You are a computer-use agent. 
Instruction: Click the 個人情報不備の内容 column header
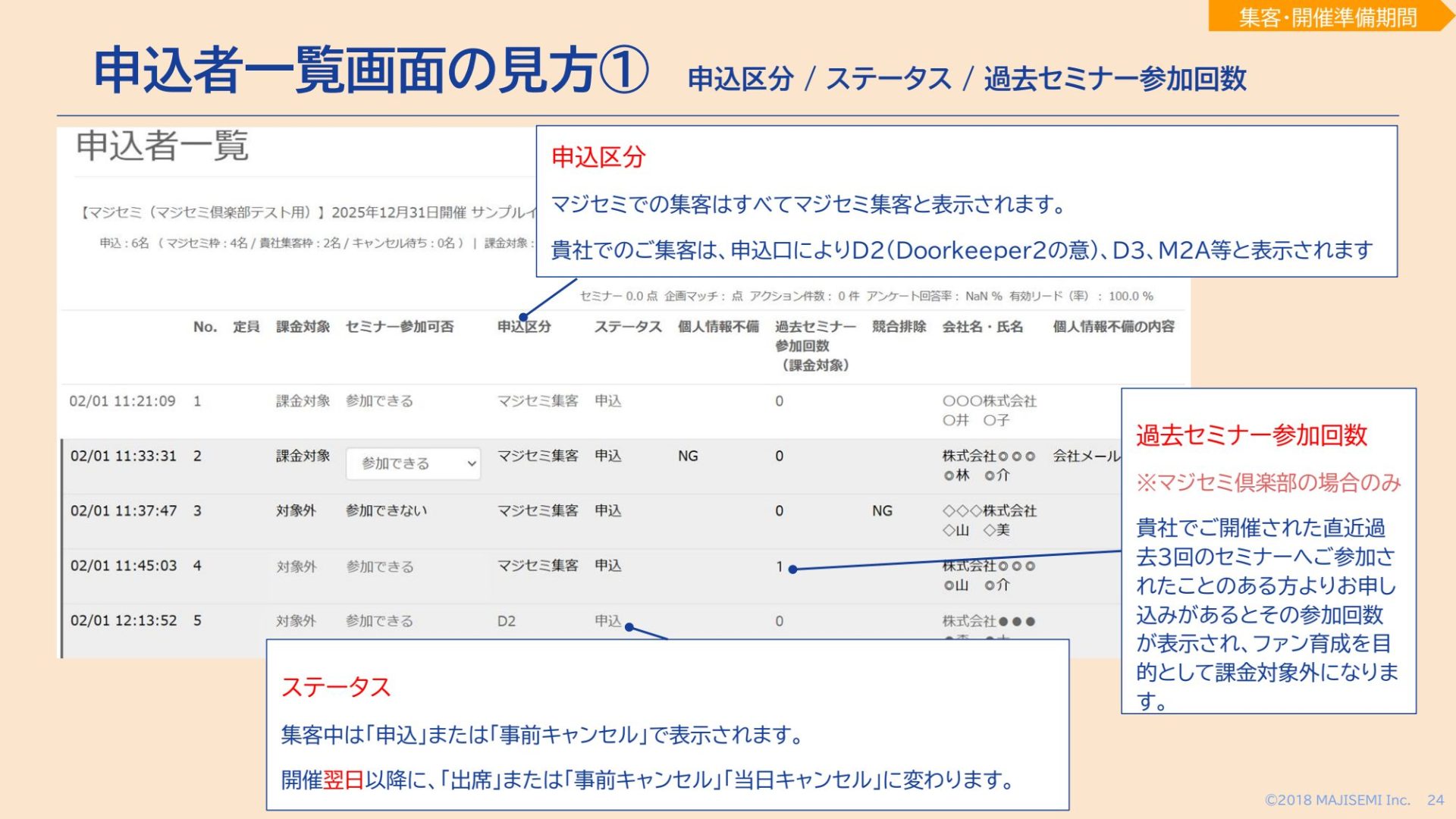[x=1112, y=327]
